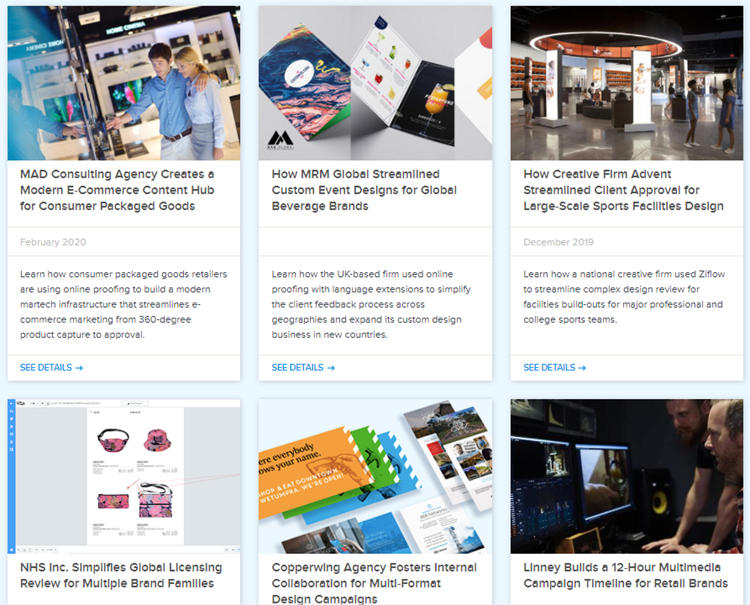750x605 pixels.
Task: Click the arrow icon beside MAD Consulting's See Details
Action: (x=79, y=368)
